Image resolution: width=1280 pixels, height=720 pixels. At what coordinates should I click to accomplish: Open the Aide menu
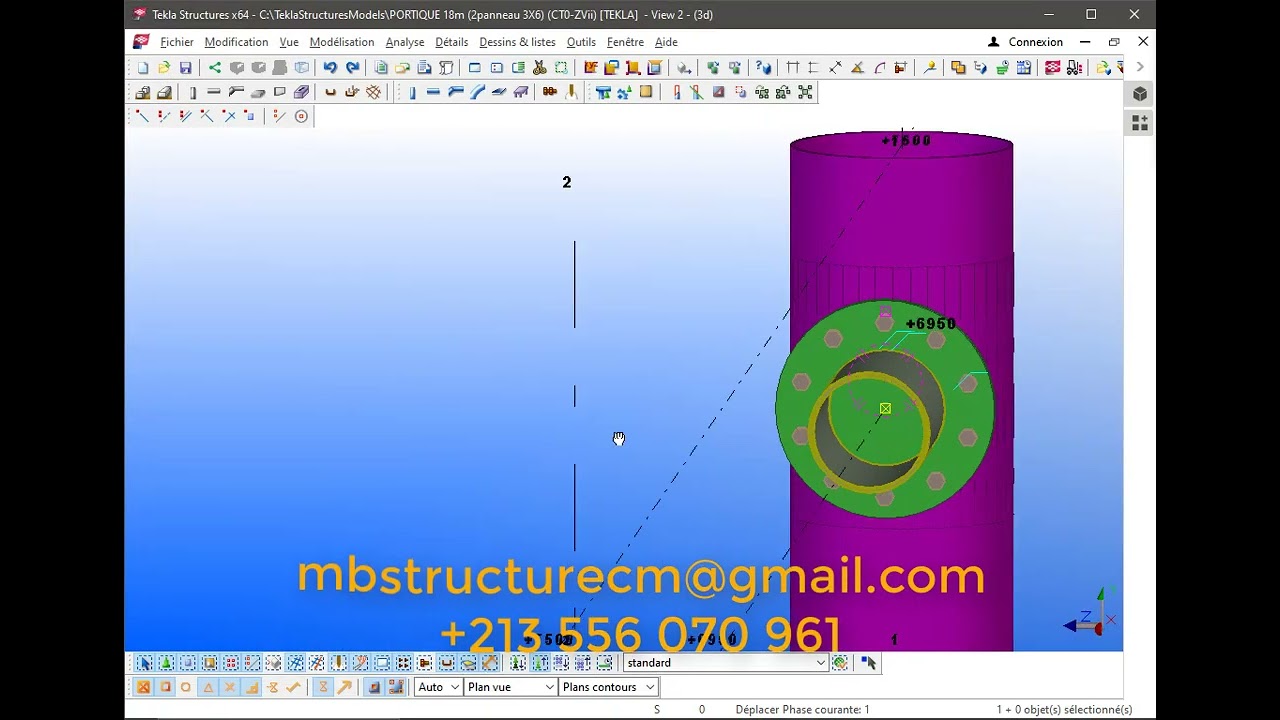(666, 42)
